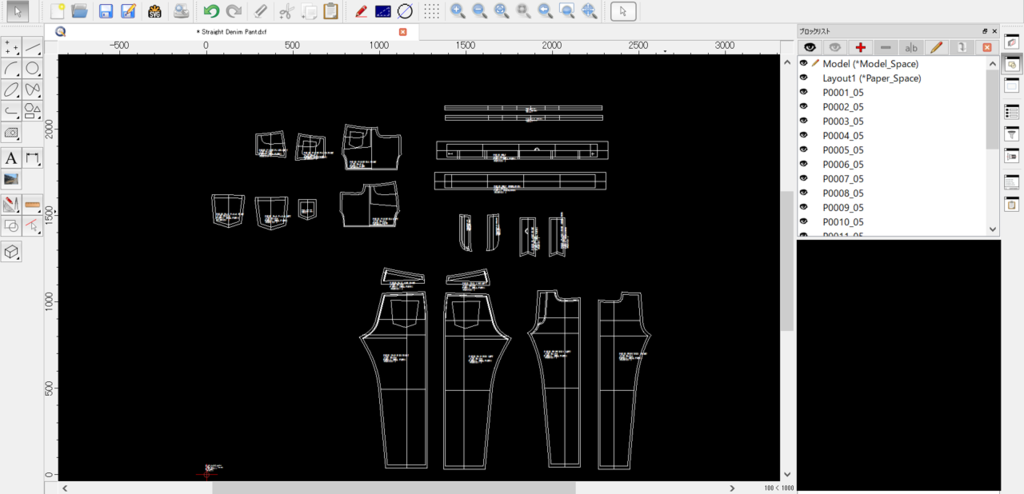Open the dimension tools
Image resolution: width=1024 pixels, height=494 pixels.
[x=33, y=158]
